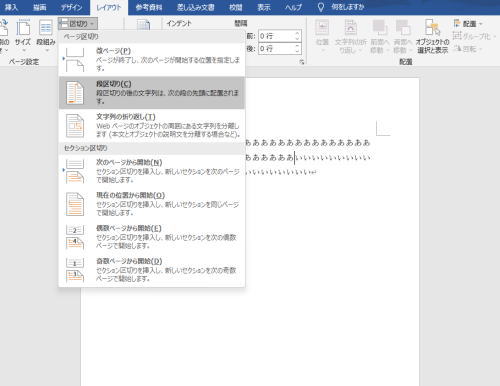
Task: Choose 段区切り column break icon
Action: click(75, 93)
